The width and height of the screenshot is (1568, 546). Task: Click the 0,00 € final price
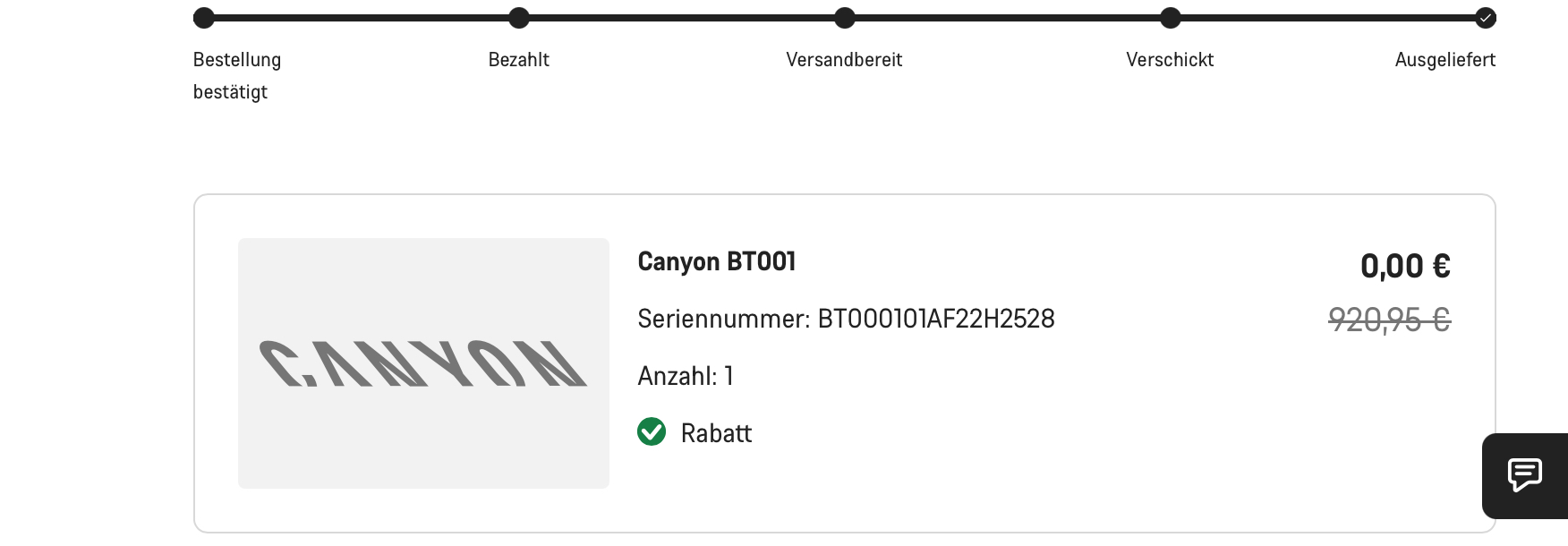click(x=1405, y=266)
